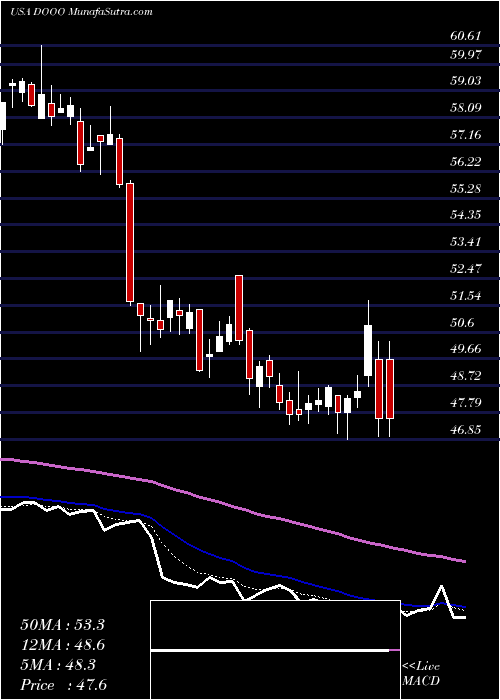Click the last red candle on the right
Image resolution: width=500 pixels, height=700 pixels.
390,389
